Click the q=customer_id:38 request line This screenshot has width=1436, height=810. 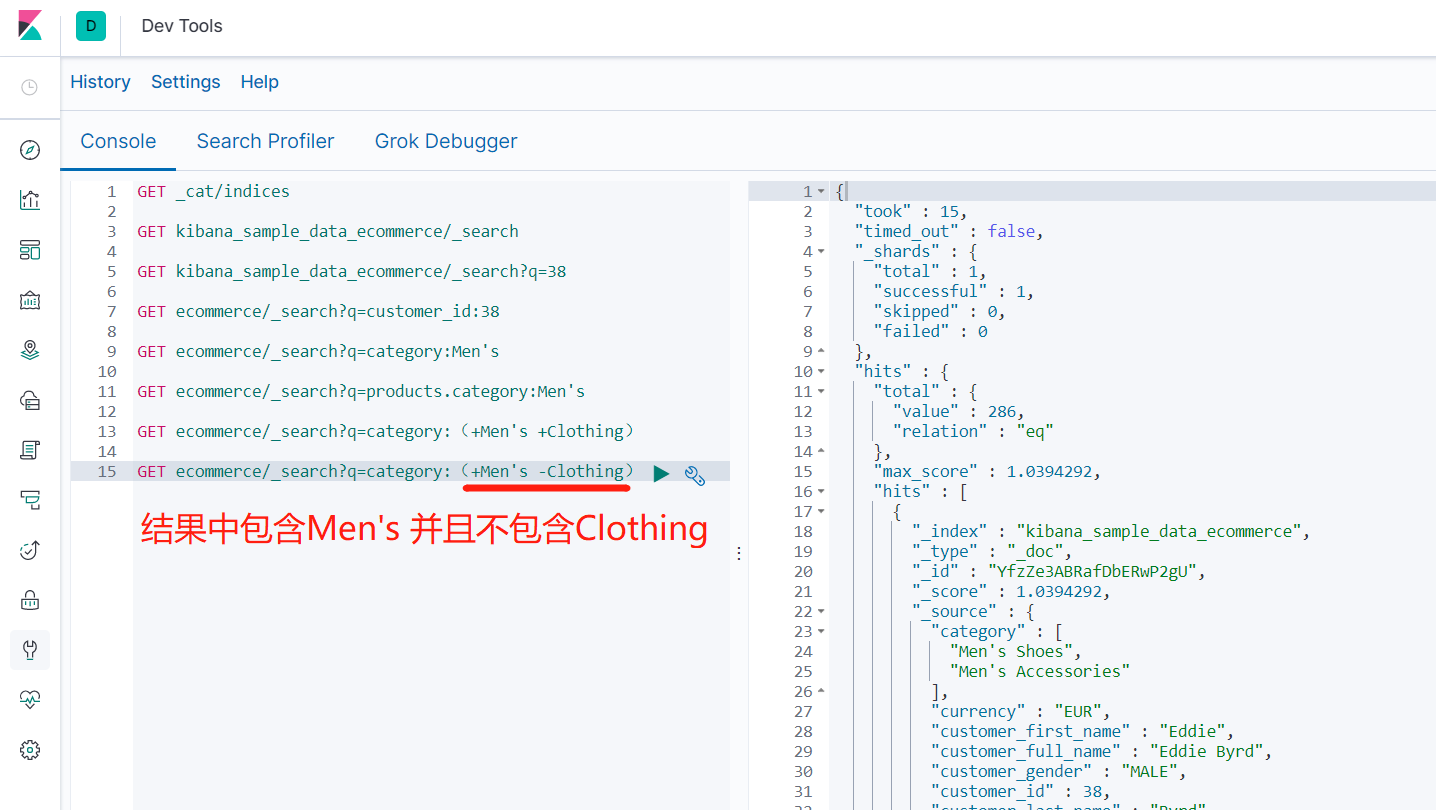pyautogui.click(x=319, y=311)
